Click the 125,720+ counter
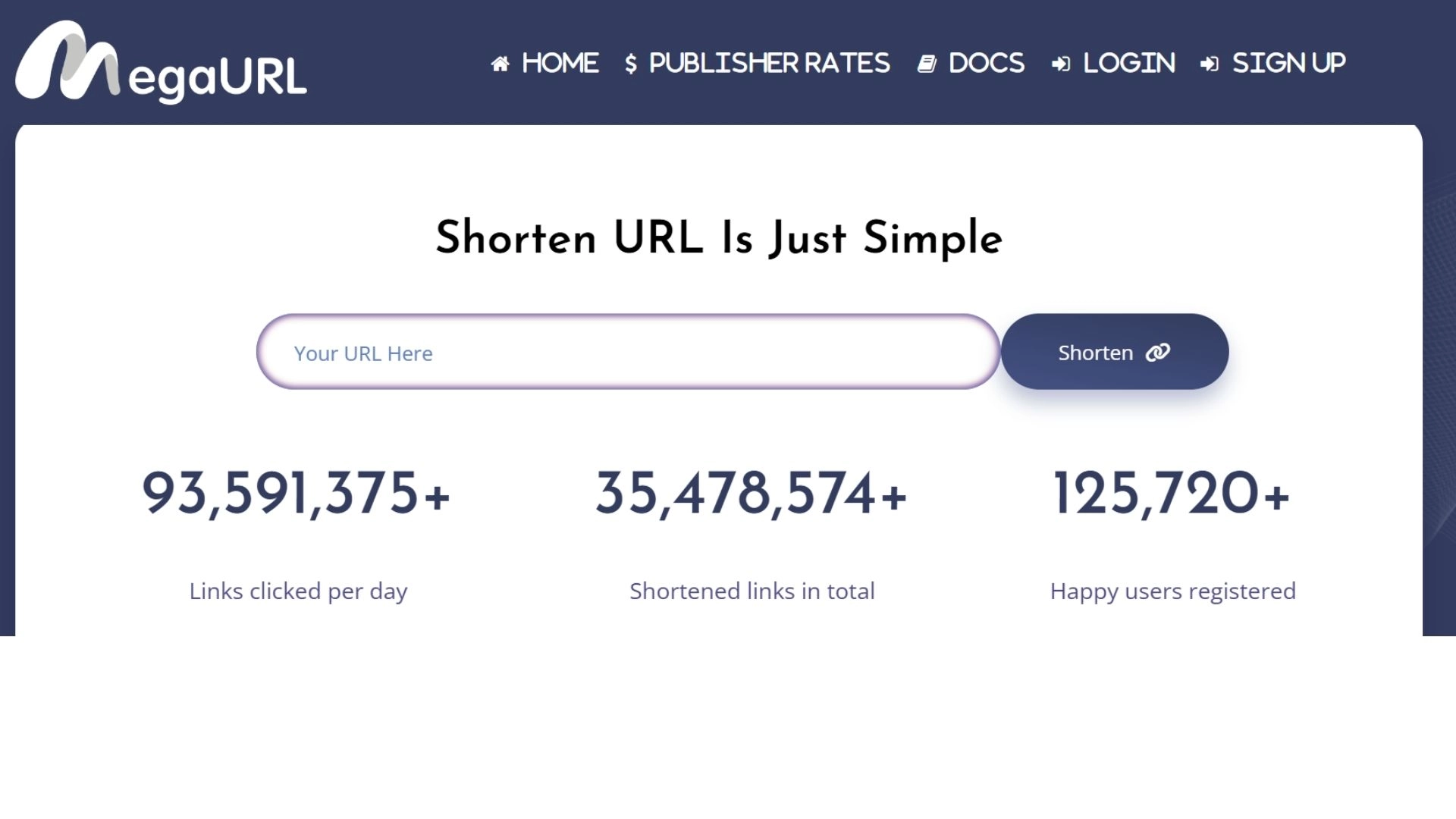Image resolution: width=1456 pixels, height=819 pixels. (x=1172, y=494)
